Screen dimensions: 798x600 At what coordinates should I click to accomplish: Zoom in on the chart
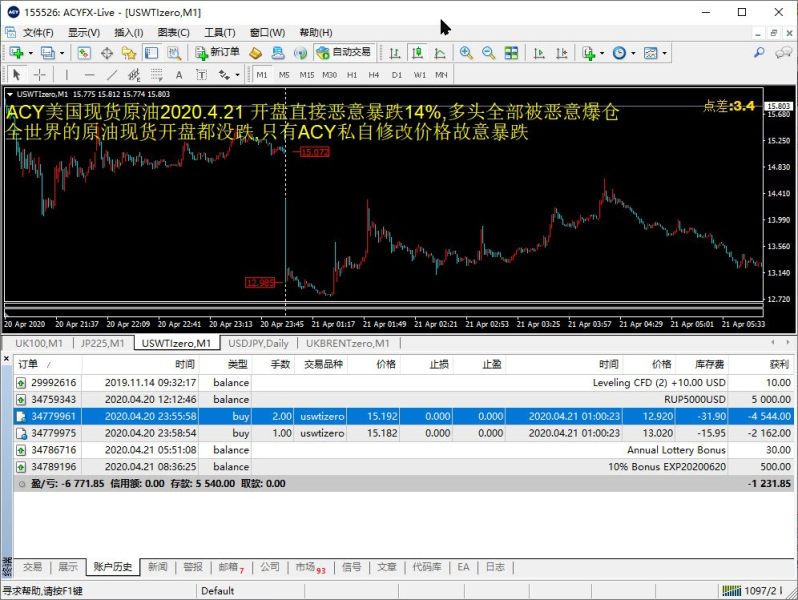[x=466, y=52]
